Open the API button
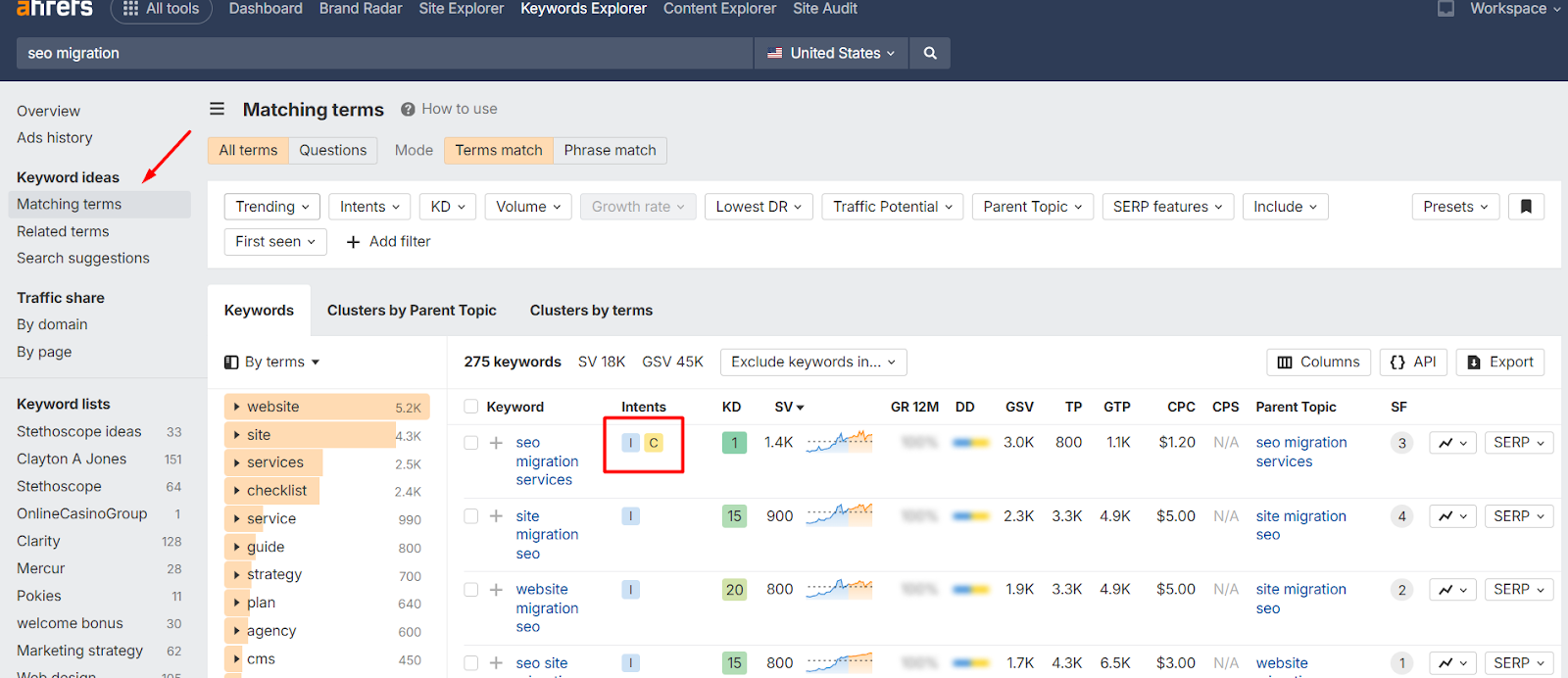The image size is (1568, 678). [x=1413, y=363]
